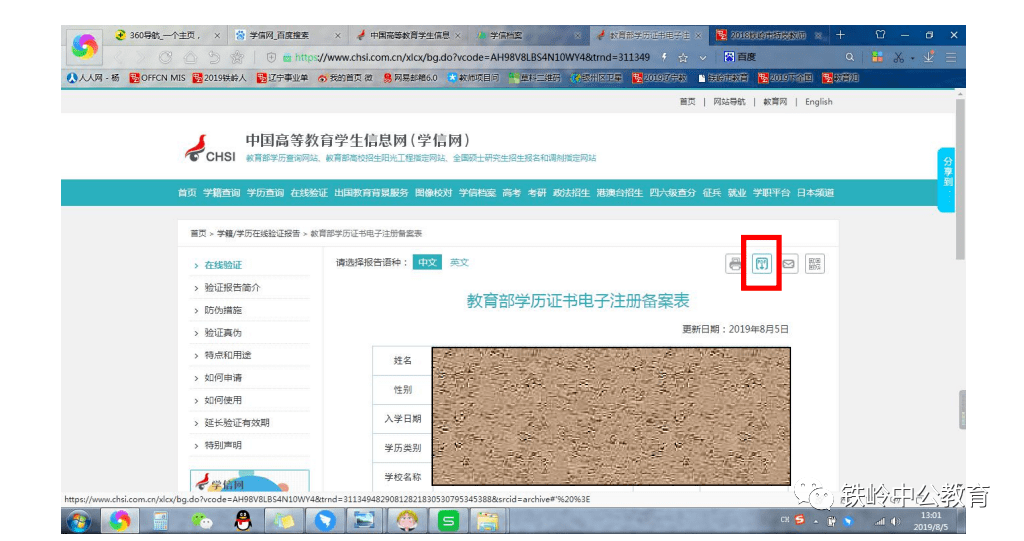
Task: Open 学籍查询 in navigation bar
Action: (x=221, y=193)
